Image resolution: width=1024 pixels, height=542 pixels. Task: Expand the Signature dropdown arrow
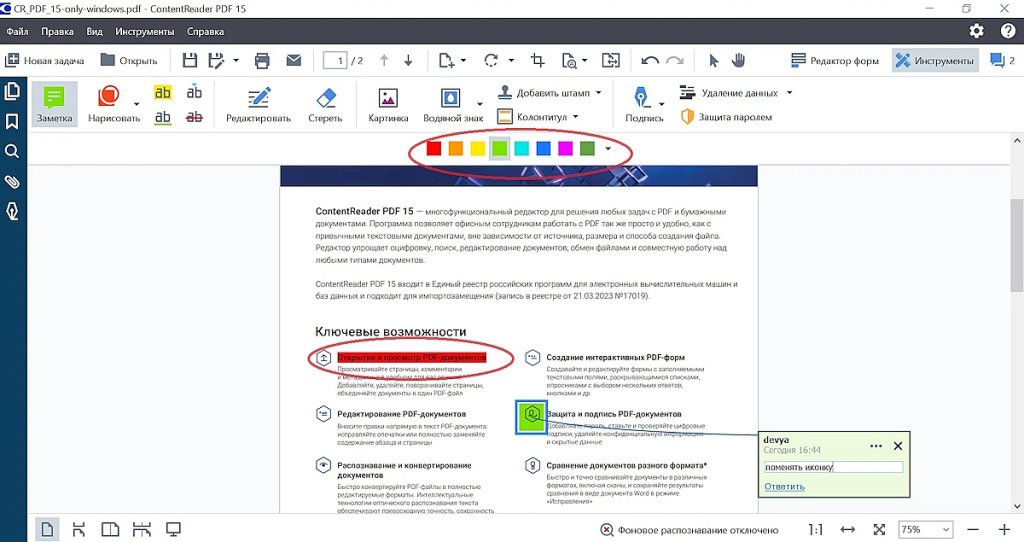pos(661,104)
